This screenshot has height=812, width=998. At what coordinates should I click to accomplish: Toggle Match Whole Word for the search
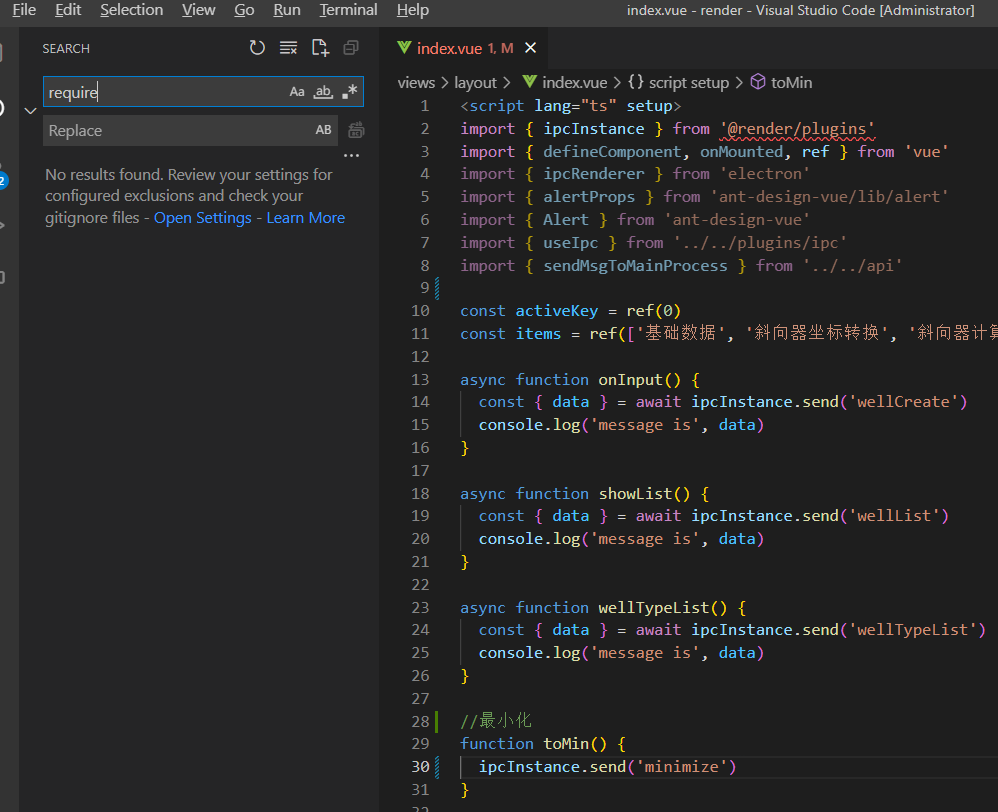322,91
